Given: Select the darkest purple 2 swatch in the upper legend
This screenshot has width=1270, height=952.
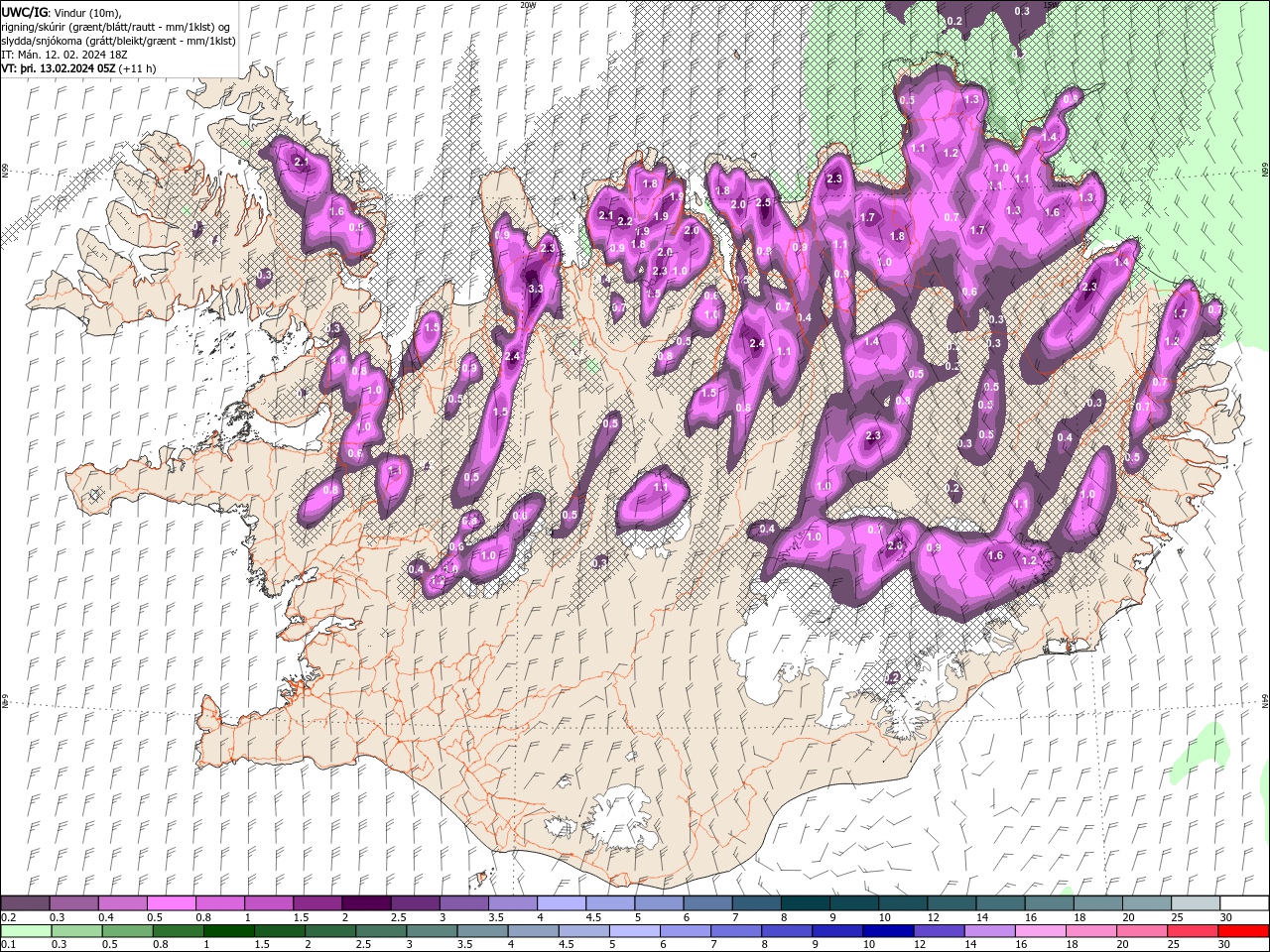Looking at the screenshot, I should 365,903.
